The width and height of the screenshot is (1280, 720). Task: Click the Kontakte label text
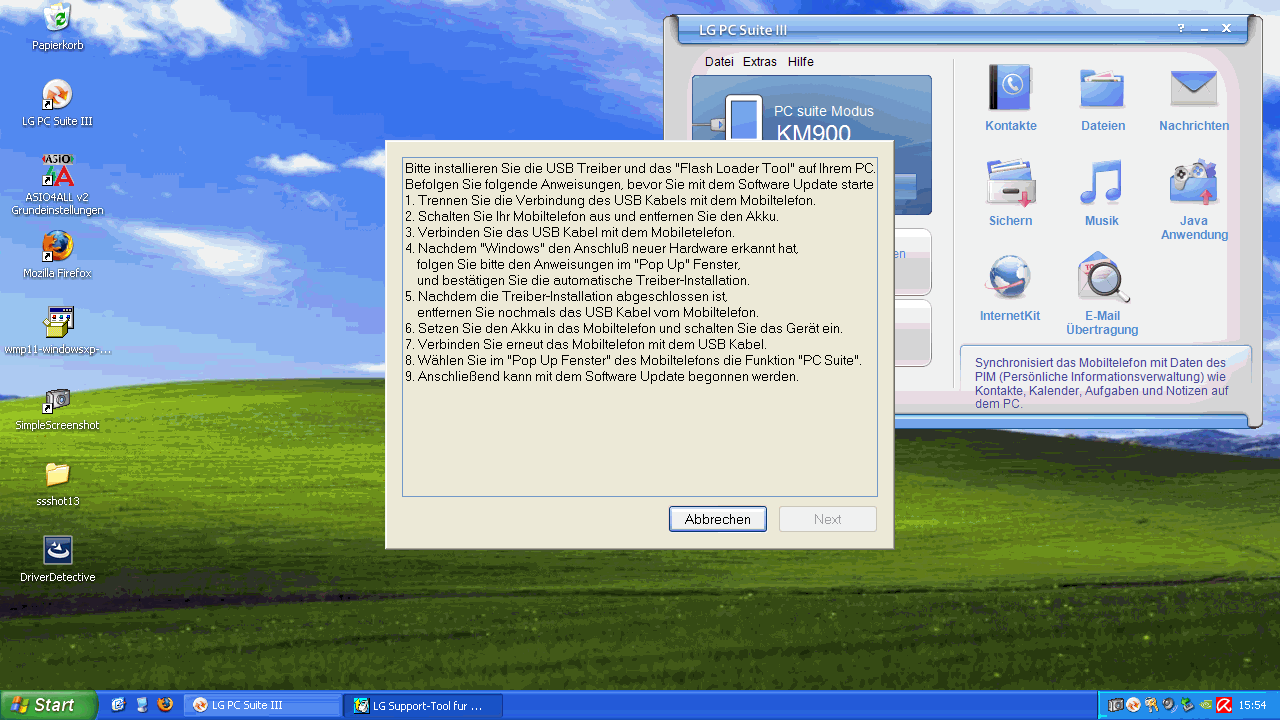point(1011,126)
